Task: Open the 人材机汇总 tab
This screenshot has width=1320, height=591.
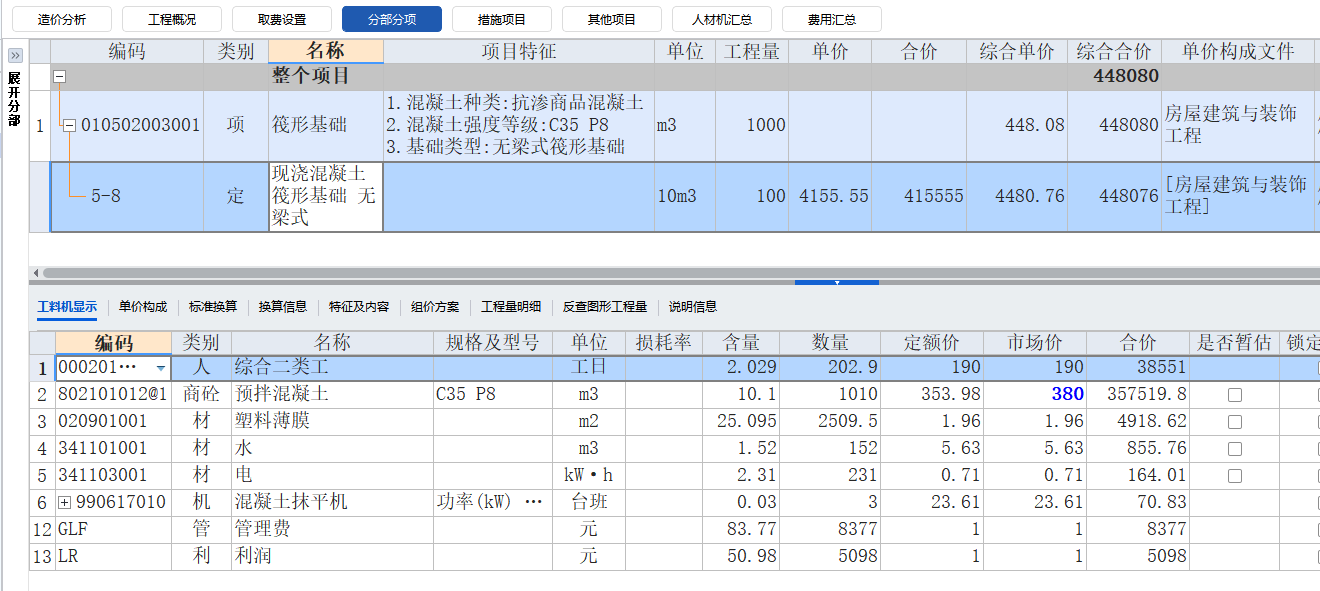Action: click(x=724, y=18)
